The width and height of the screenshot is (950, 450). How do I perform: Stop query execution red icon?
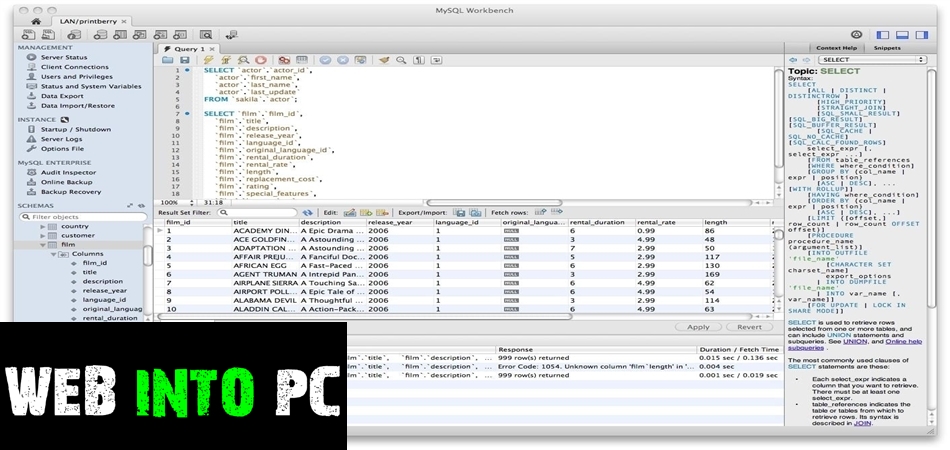(261, 60)
